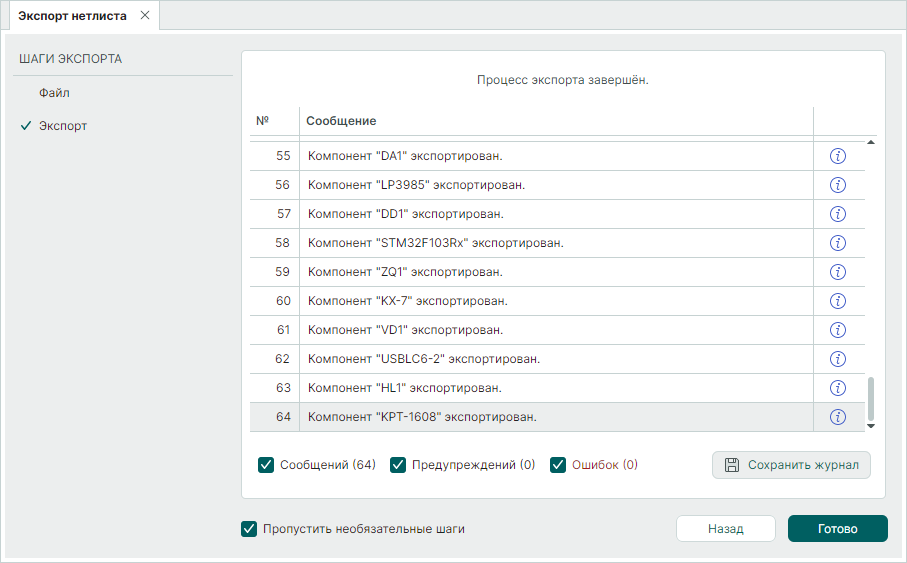This screenshot has height=563, width=907.
Task: Open info icon for "HL1" message
Action: click(838, 388)
